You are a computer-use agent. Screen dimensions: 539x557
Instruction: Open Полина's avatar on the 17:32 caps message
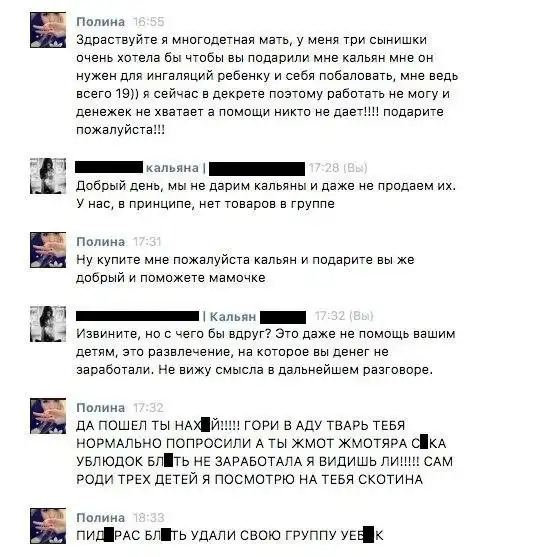pos(48,416)
